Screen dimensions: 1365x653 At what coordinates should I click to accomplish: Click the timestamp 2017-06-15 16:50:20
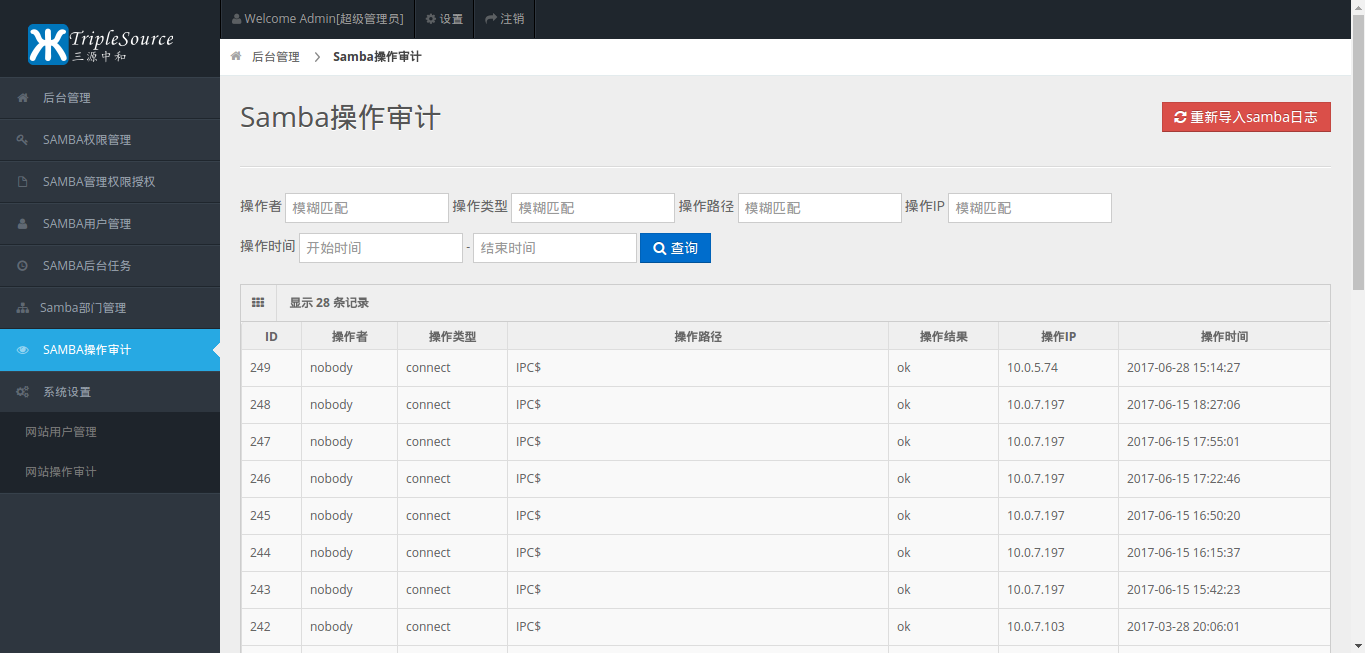pos(1183,516)
